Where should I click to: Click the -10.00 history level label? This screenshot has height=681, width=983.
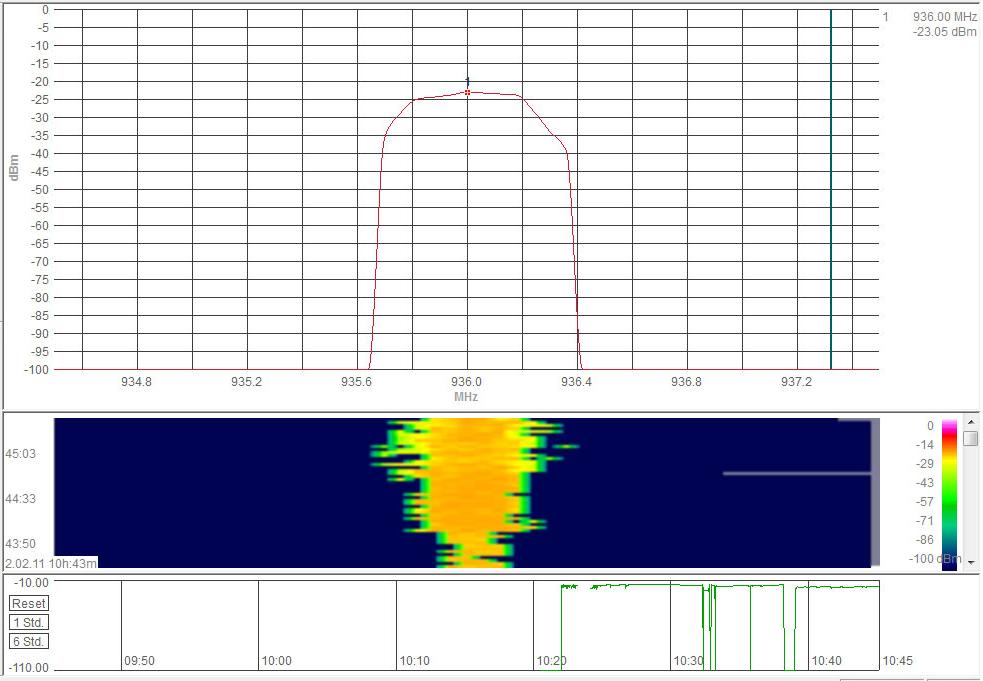point(31,583)
